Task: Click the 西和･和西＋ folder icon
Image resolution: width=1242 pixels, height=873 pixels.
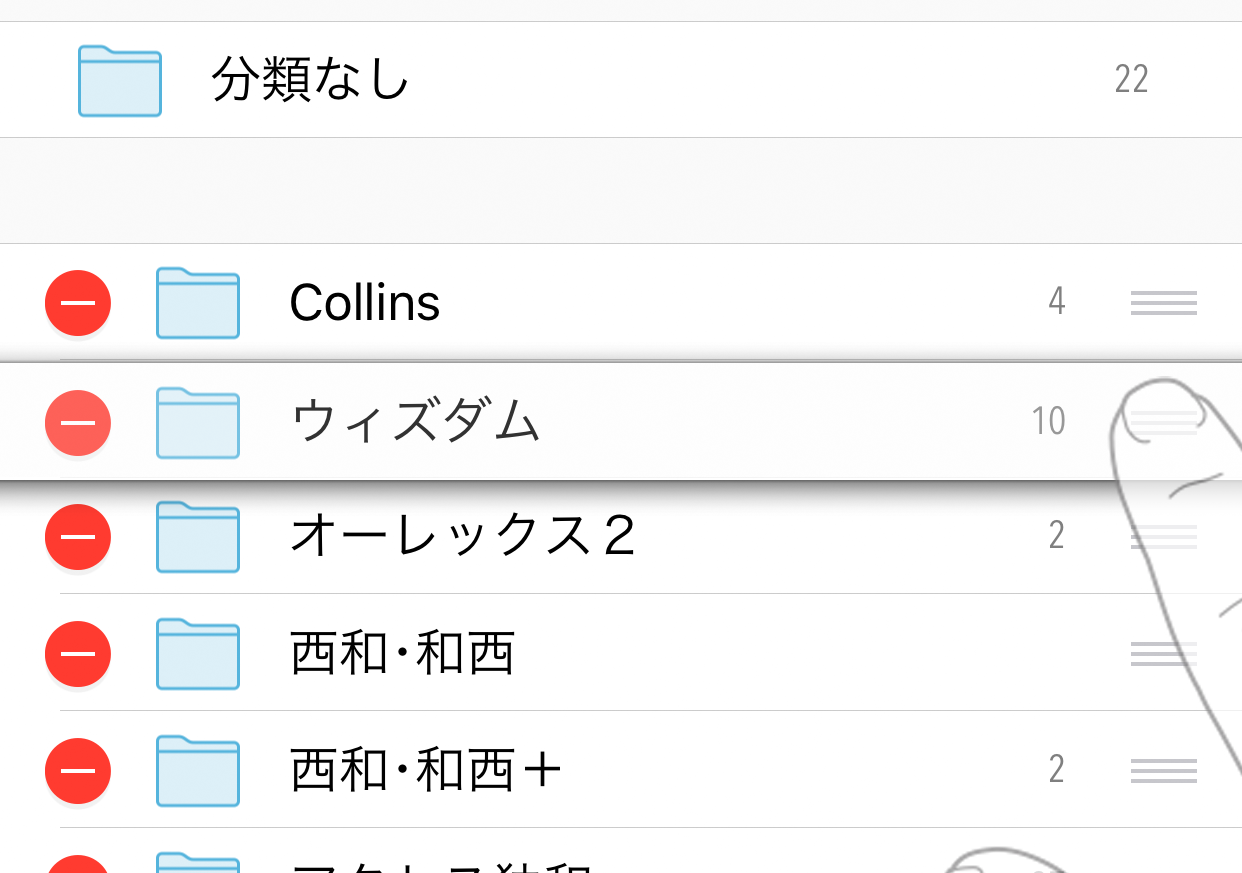Action: coord(198,770)
